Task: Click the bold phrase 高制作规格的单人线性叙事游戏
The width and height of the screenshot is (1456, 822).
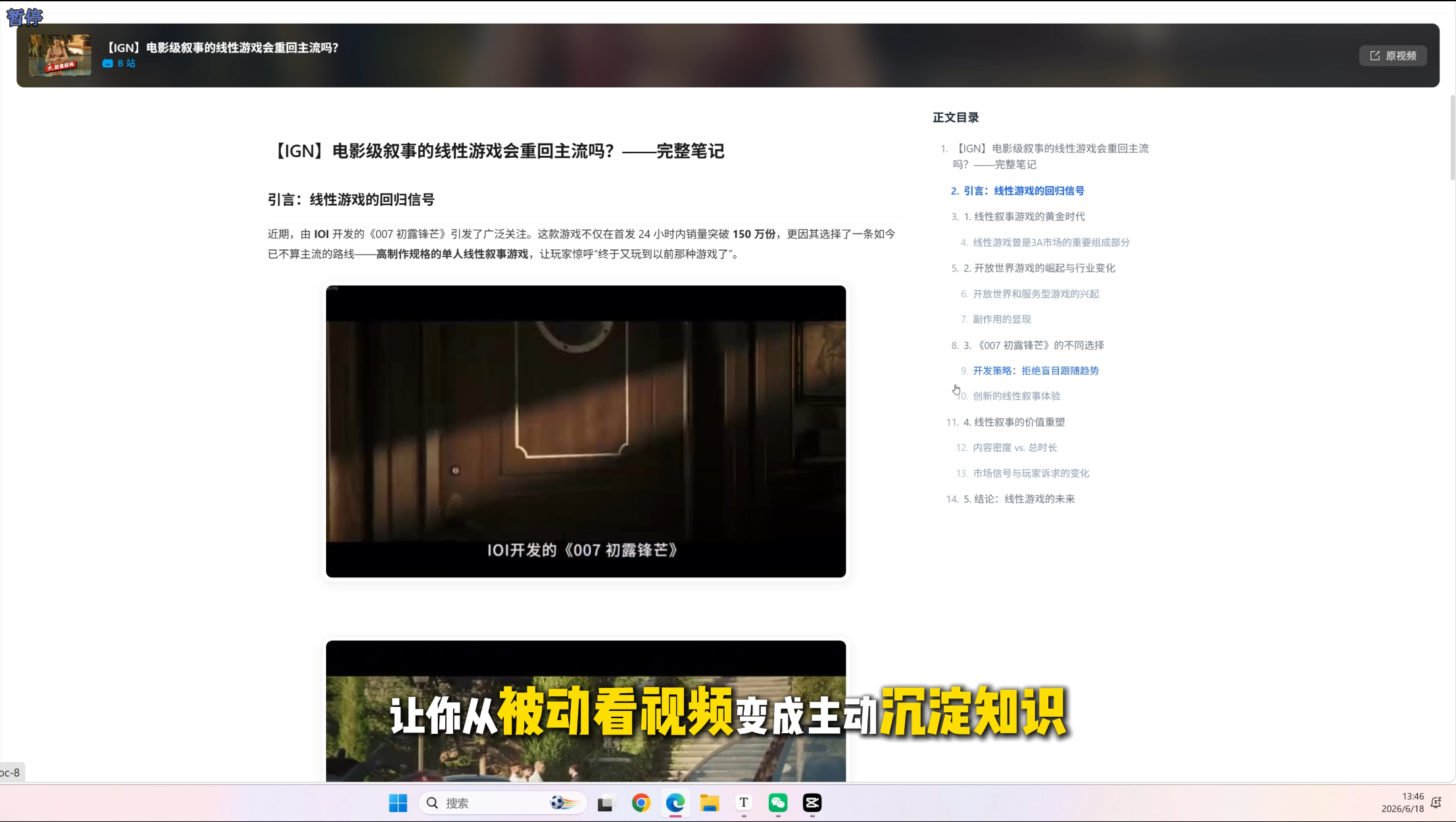Action: (452, 254)
